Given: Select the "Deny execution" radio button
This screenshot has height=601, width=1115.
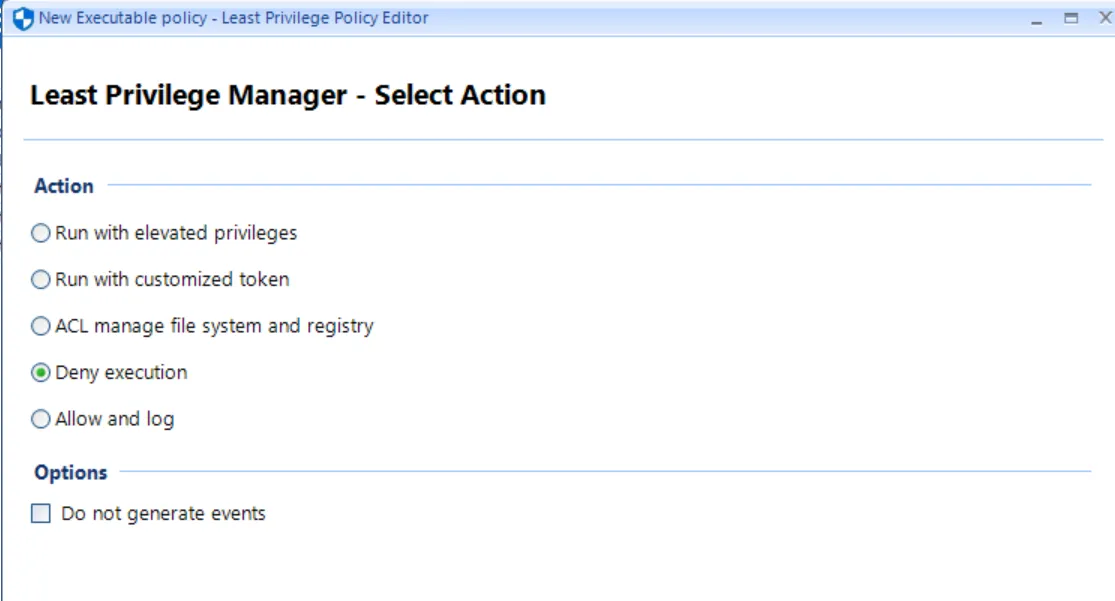Looking at the screenshot, I should [39, 371].
